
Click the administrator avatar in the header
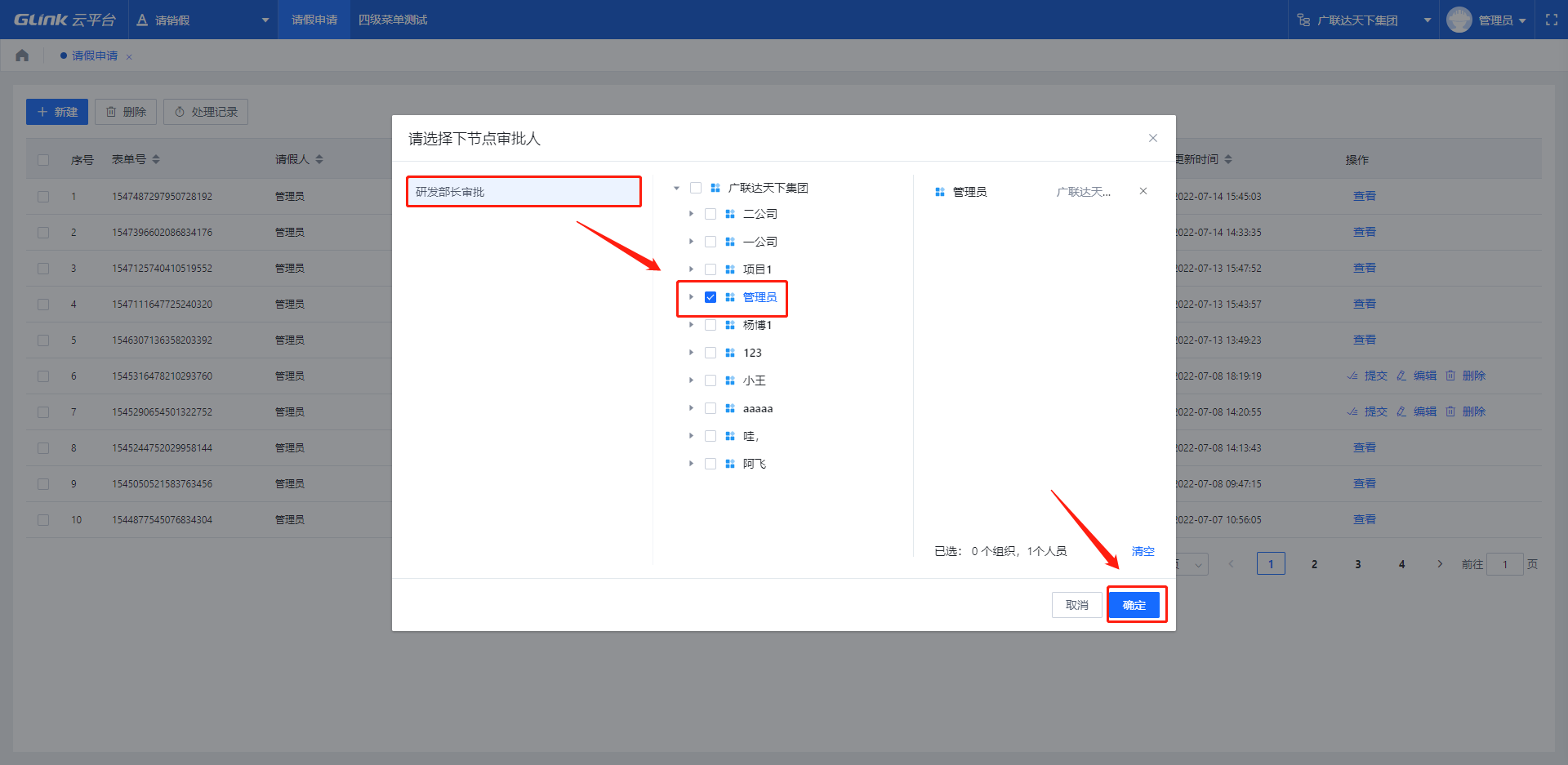1459,20
